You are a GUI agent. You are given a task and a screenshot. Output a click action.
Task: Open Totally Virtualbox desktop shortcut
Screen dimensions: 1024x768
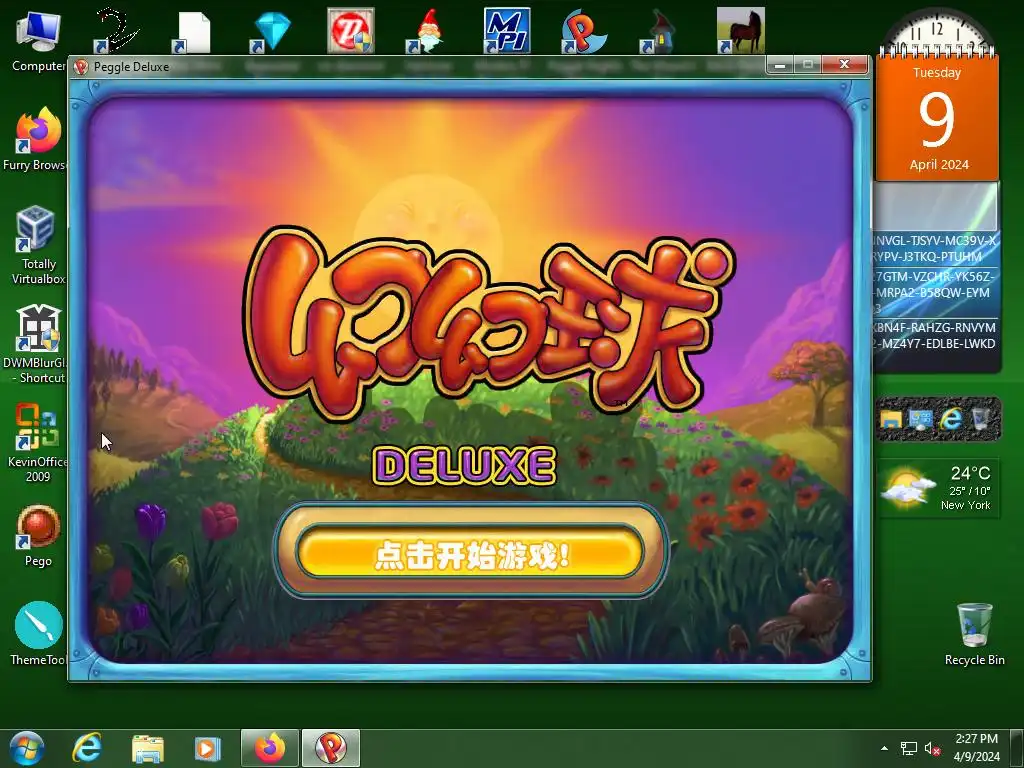click(38, 246)
